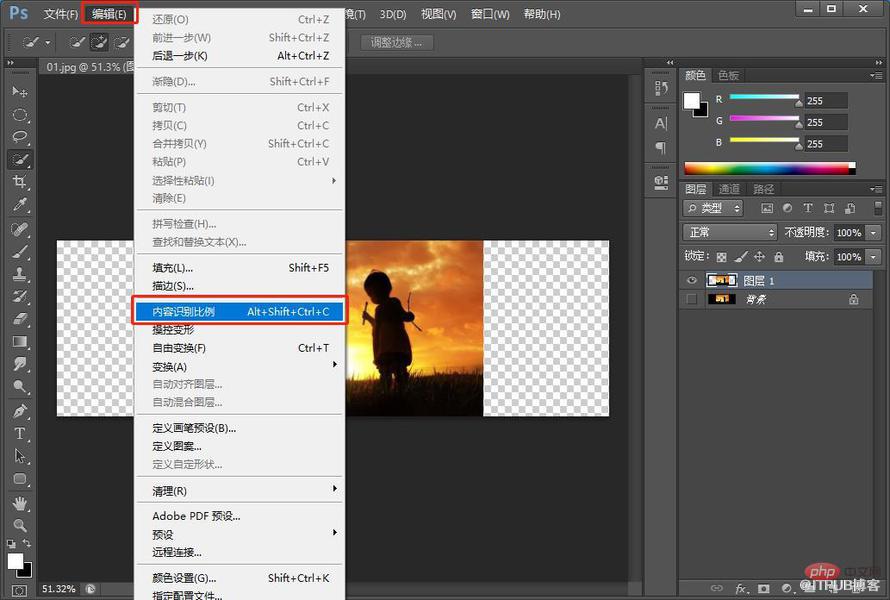Open the 正常 blend mode dropdown

click(x=729, y=232)
